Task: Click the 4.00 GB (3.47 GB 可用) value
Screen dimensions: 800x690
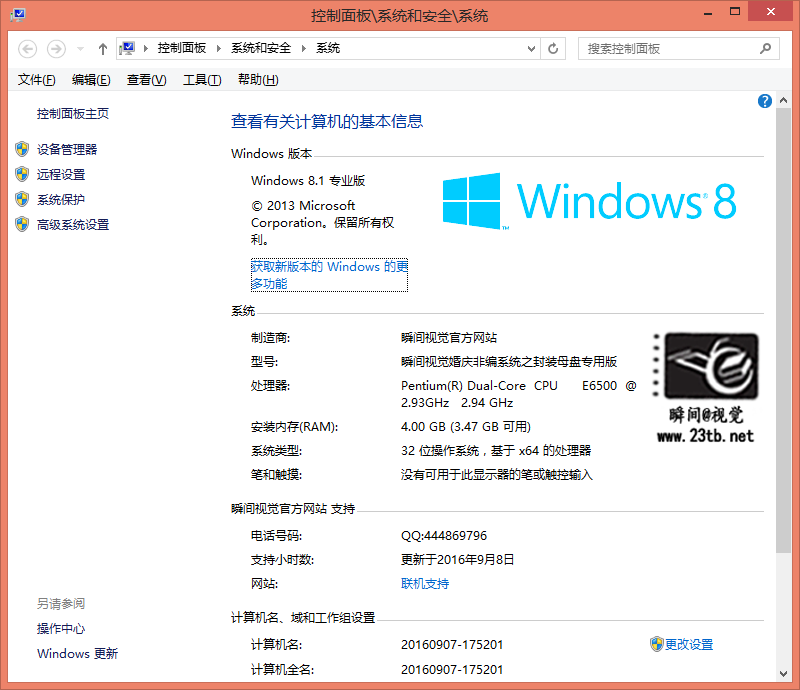Action: click(x=466, y=427)
